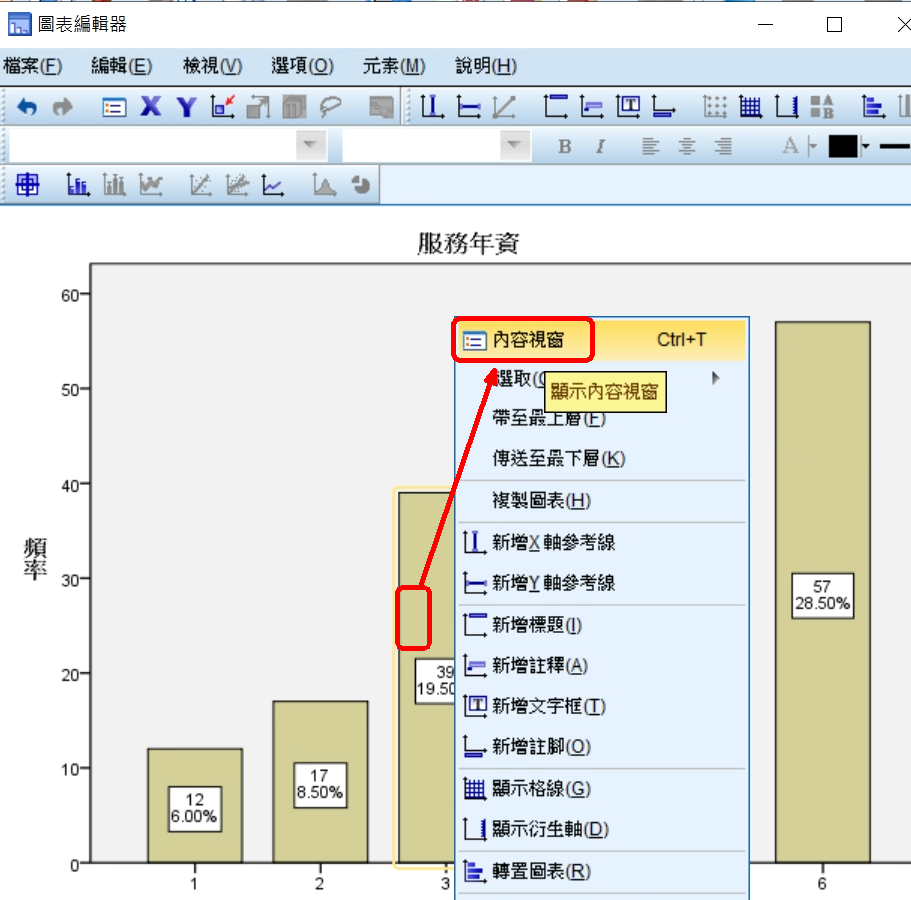911x900 pixels.
Task: Click the insert text box toolbar icon
Action: click(x=628, y=107)
